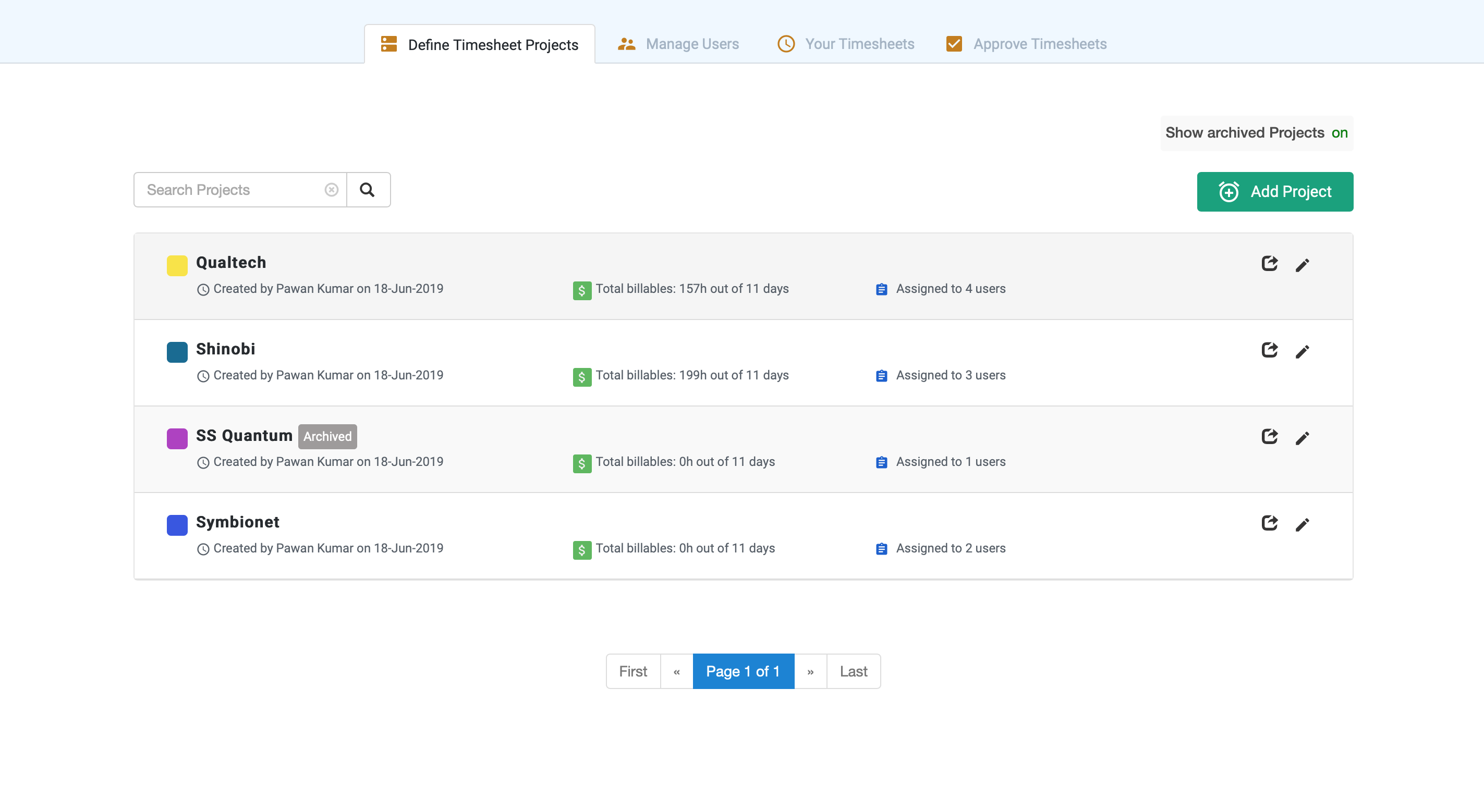Navigate to the Last page

coord(853,671)
